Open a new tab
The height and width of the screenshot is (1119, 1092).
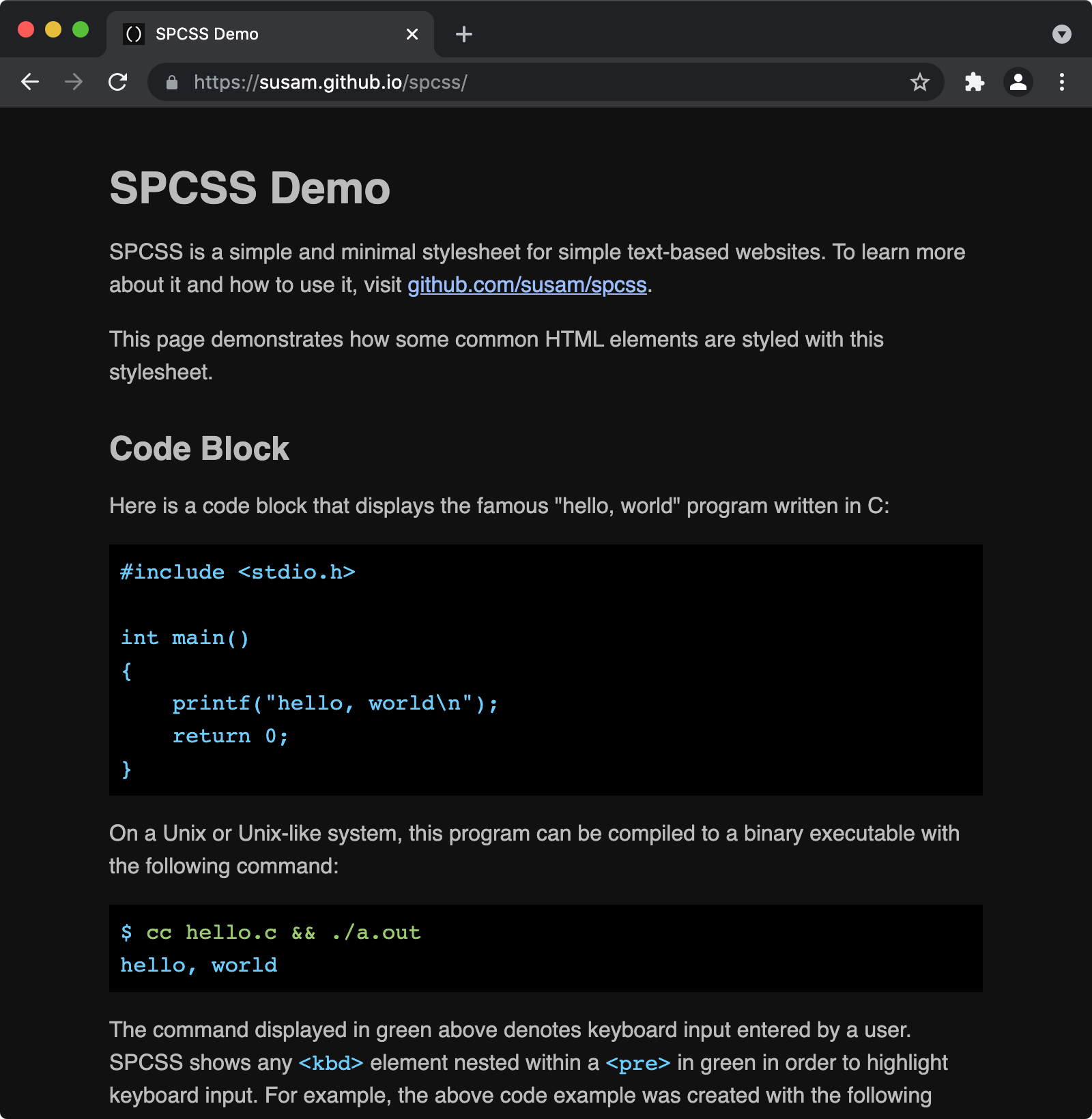click(464, 34)
